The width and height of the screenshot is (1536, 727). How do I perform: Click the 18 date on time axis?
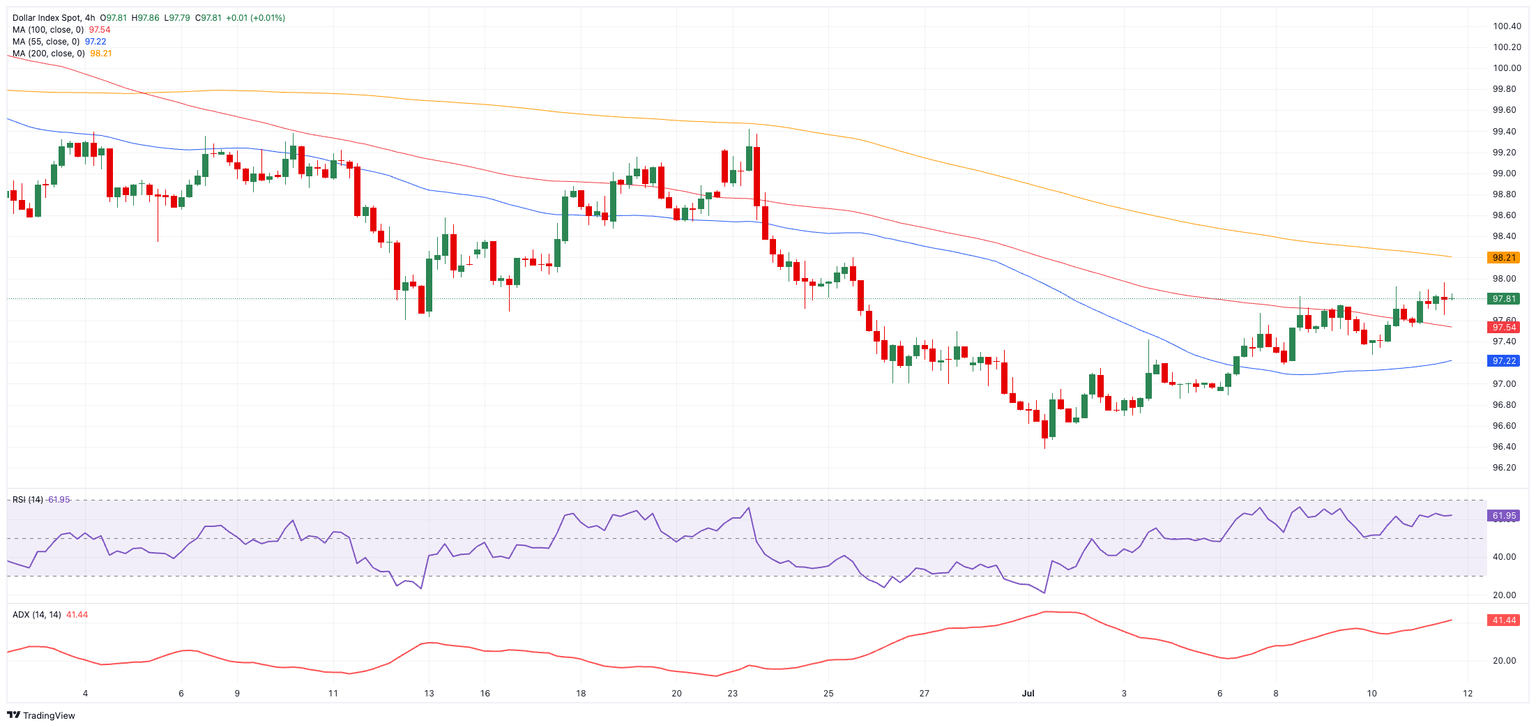(581, 693)
